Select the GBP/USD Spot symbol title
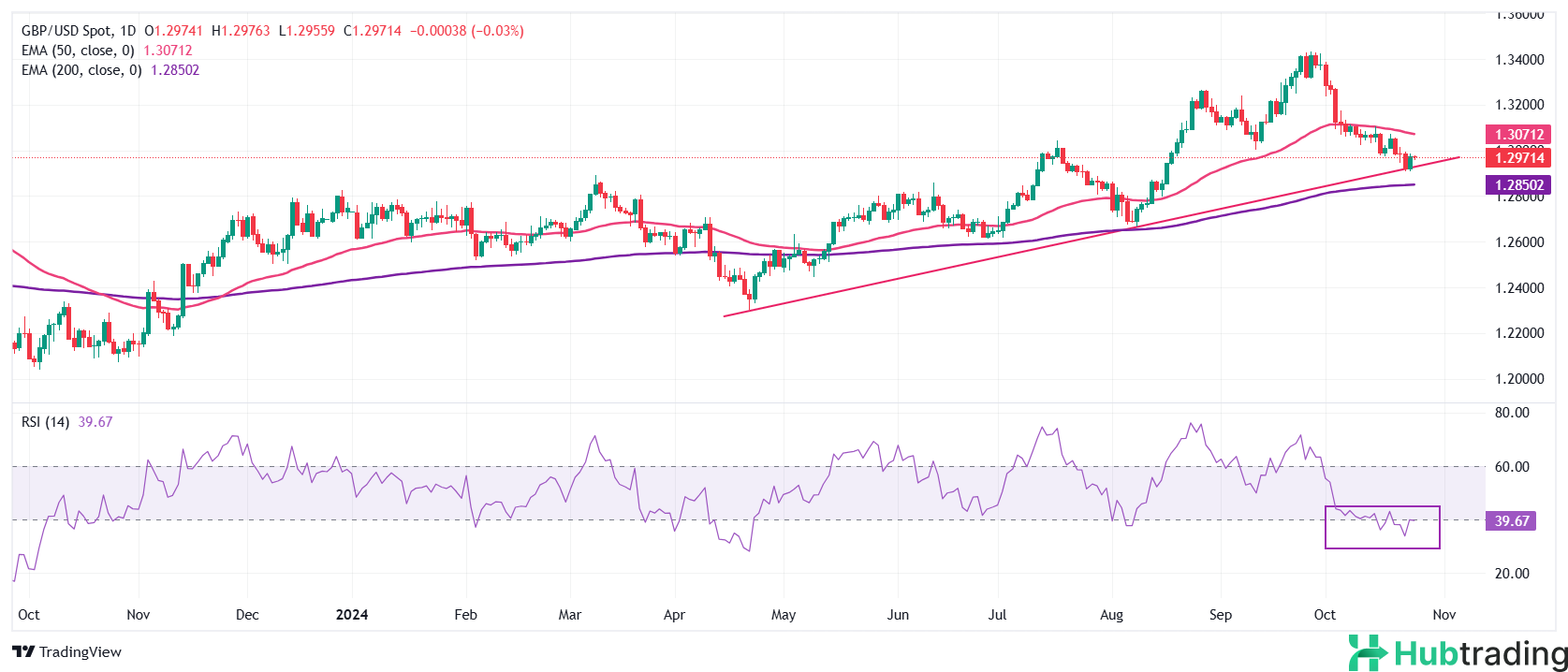Image resolution: width=1568 pixels, height=672 pixels. click(x=66, y=31)
